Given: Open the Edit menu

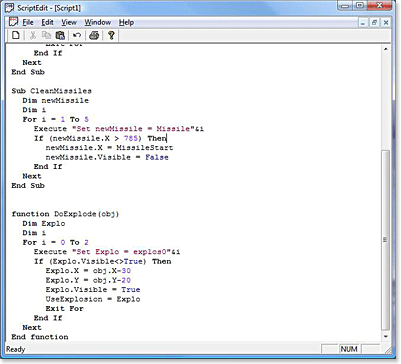Looking at the screenshot, I should tap(47, 22).
